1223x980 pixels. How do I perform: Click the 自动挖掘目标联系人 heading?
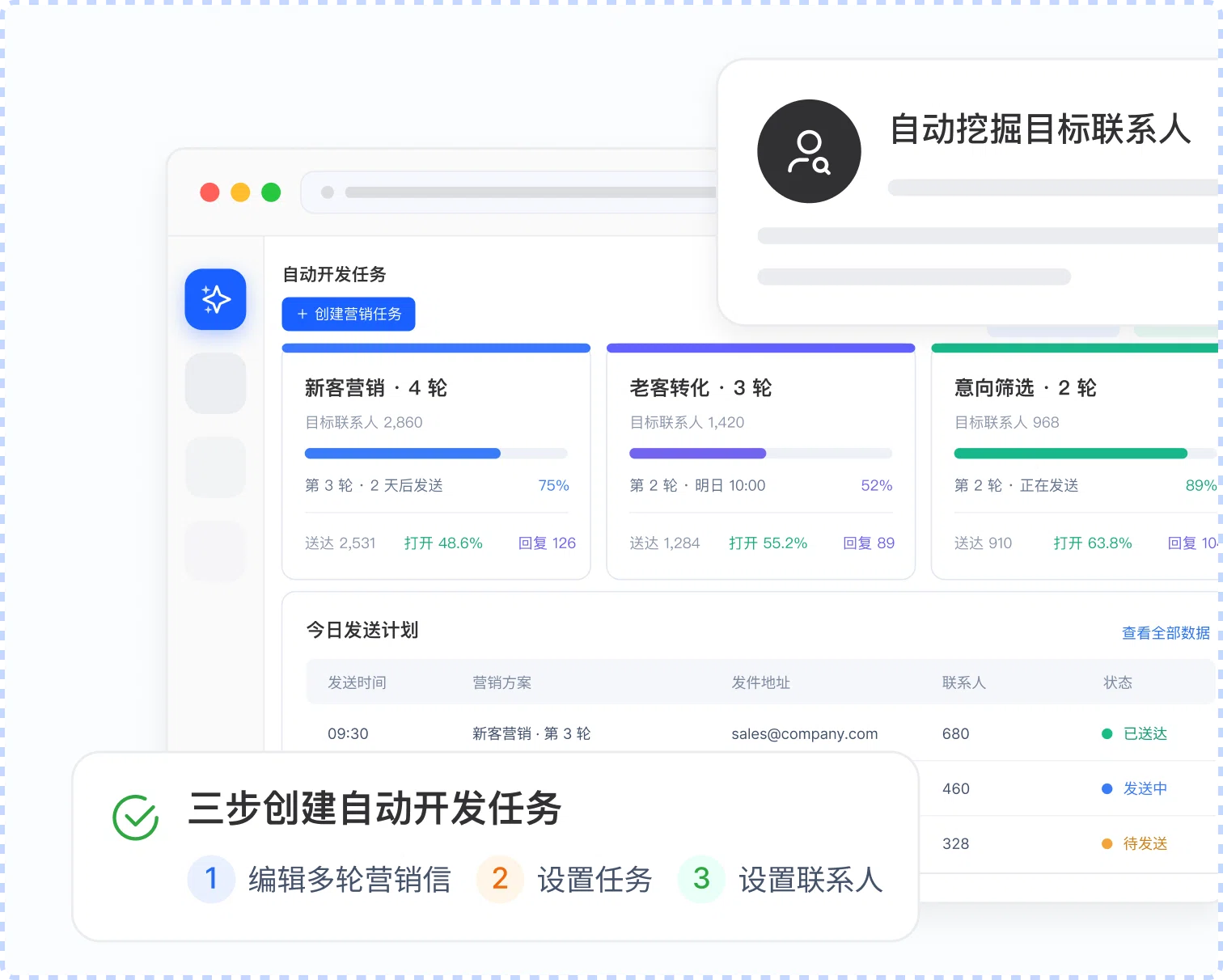(x=1040, y=129)
